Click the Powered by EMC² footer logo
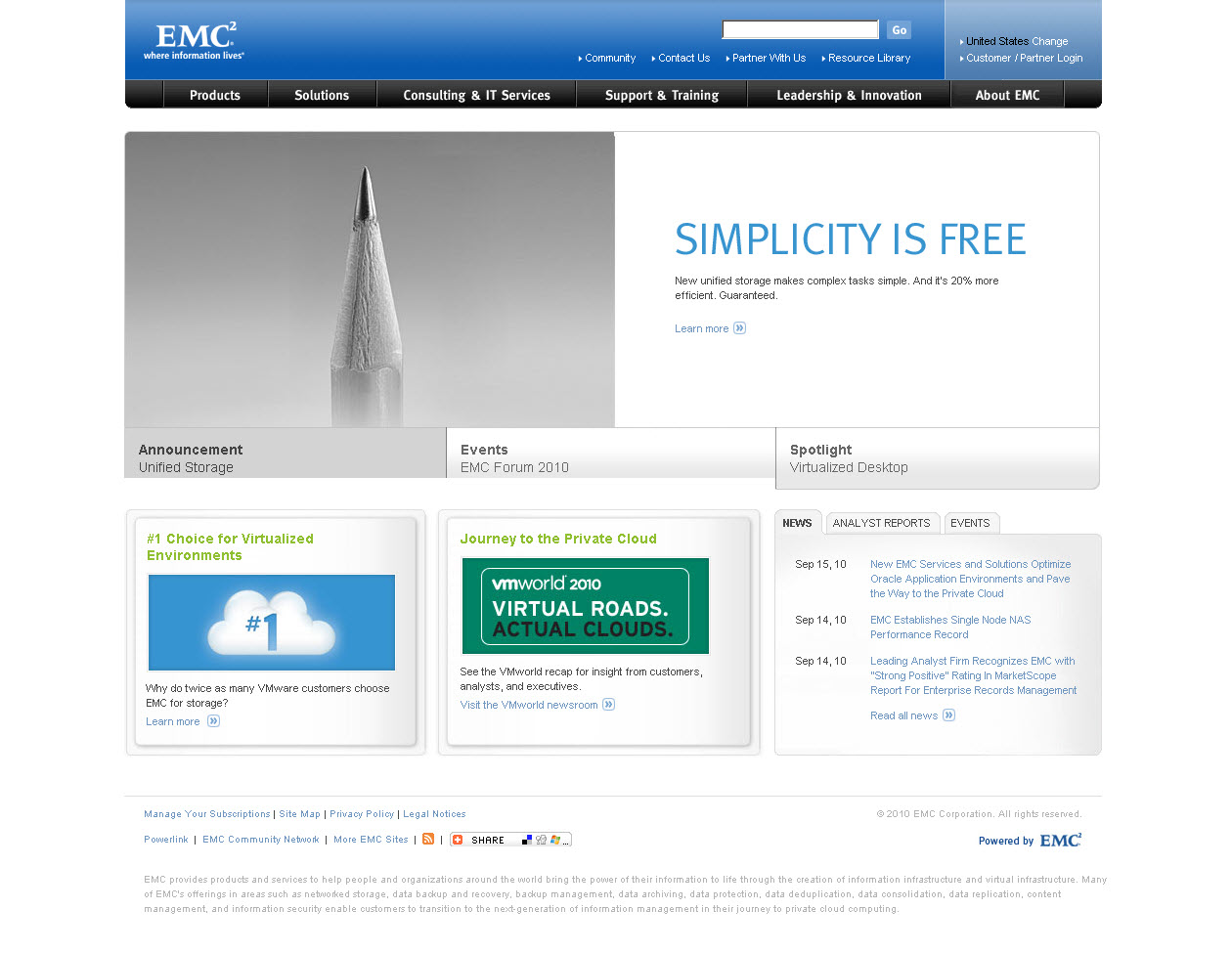Image resolution: width=1232 pixels, height=953 pixels. (x=1030, y=841)
